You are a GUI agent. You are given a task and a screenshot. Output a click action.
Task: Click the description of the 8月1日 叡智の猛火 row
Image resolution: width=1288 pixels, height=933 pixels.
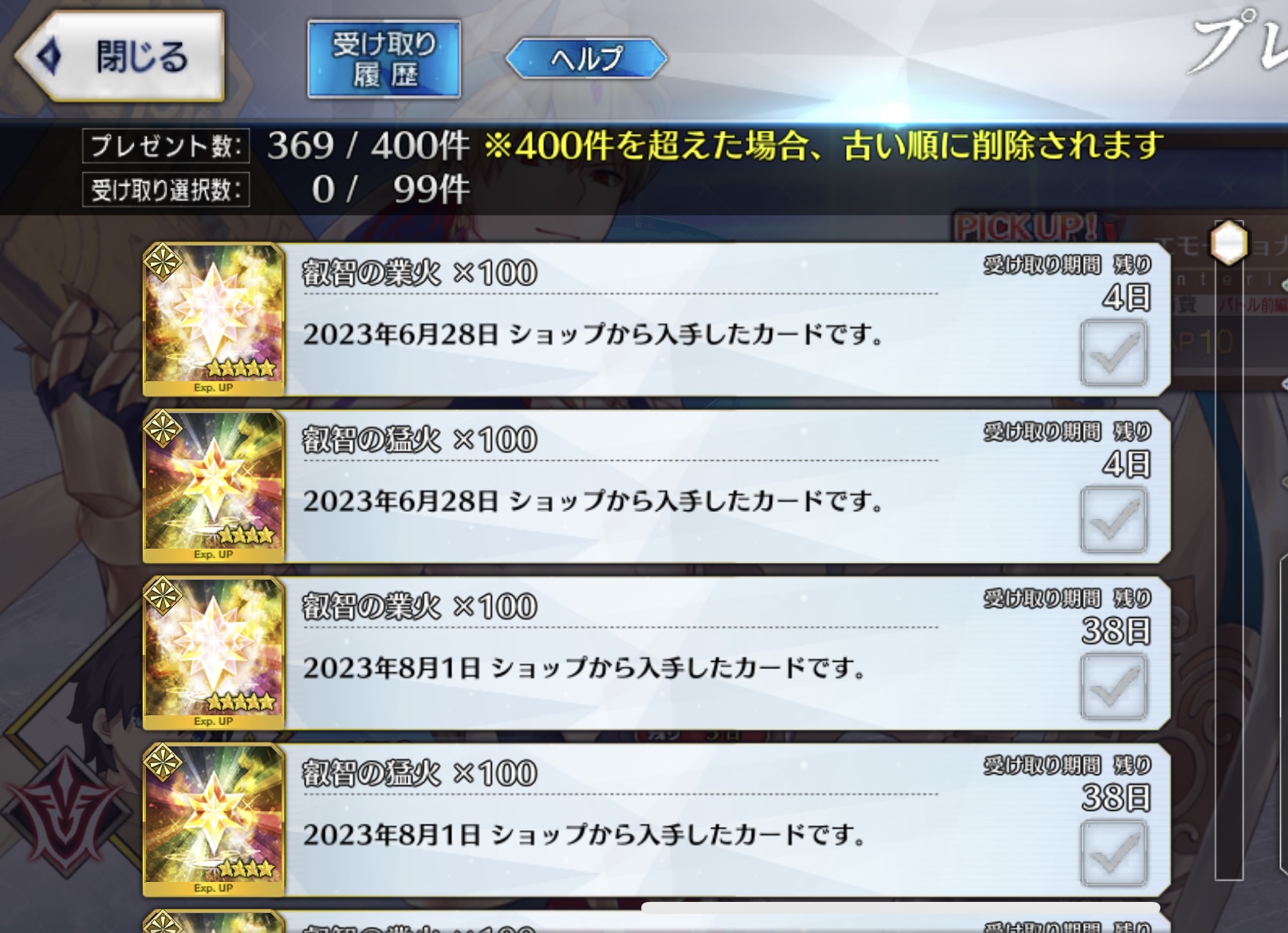(584, 835)
